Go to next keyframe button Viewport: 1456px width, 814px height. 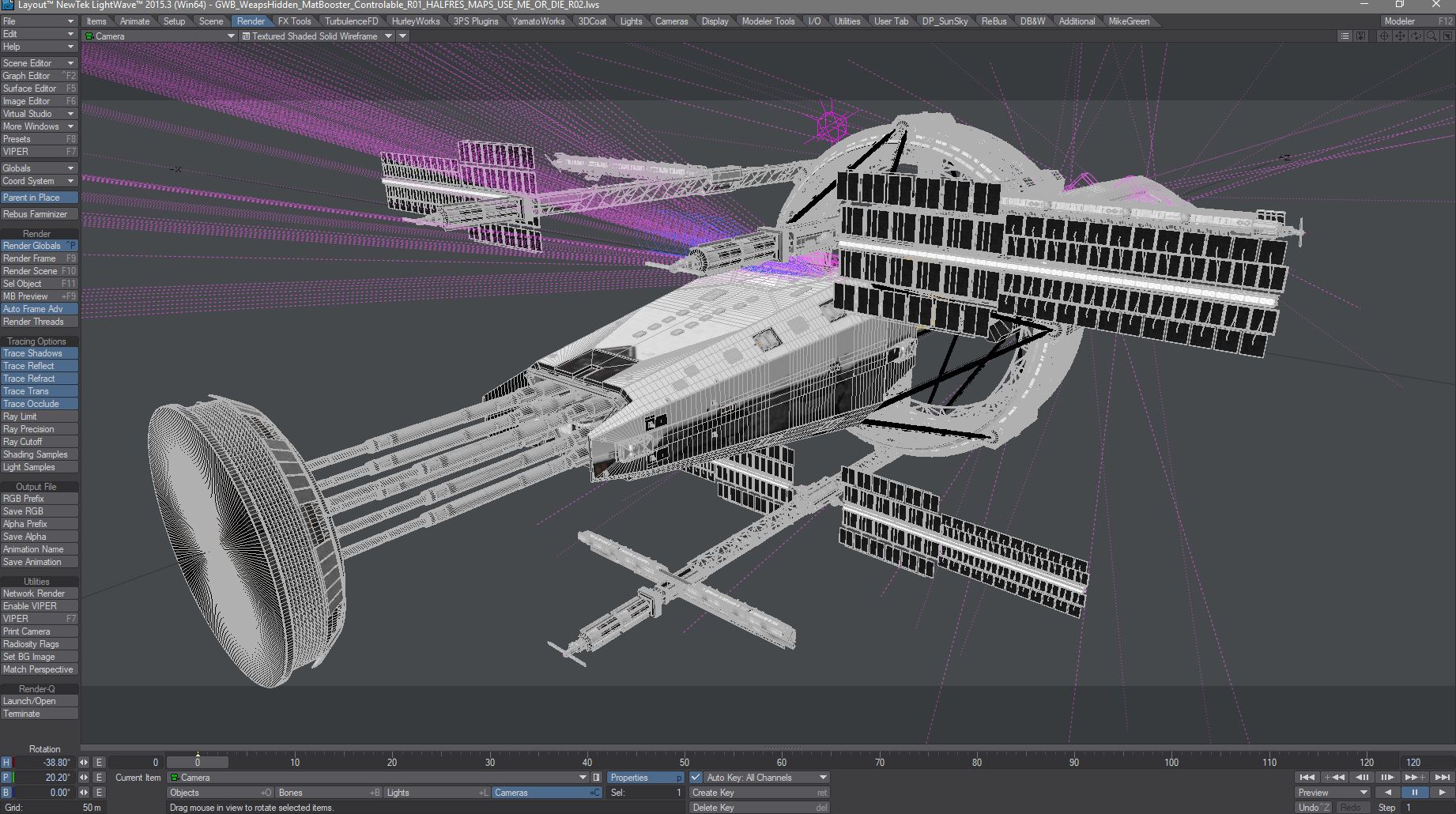[1415, 778]
